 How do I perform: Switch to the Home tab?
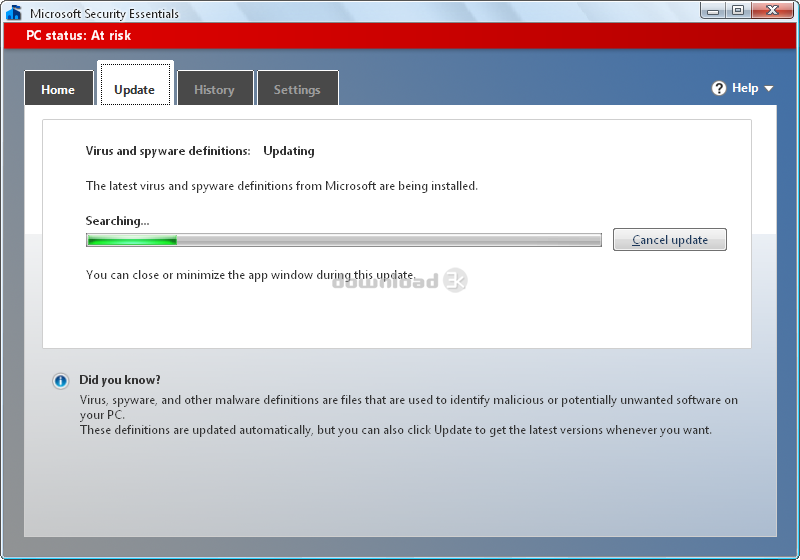[59, 88]
